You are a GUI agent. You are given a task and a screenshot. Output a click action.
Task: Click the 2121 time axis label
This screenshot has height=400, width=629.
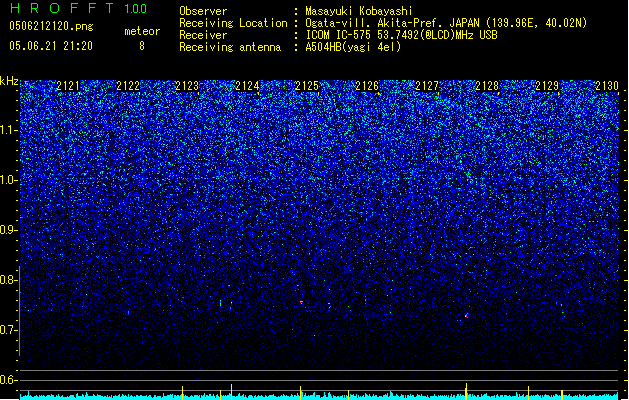(x=68, y=86)
